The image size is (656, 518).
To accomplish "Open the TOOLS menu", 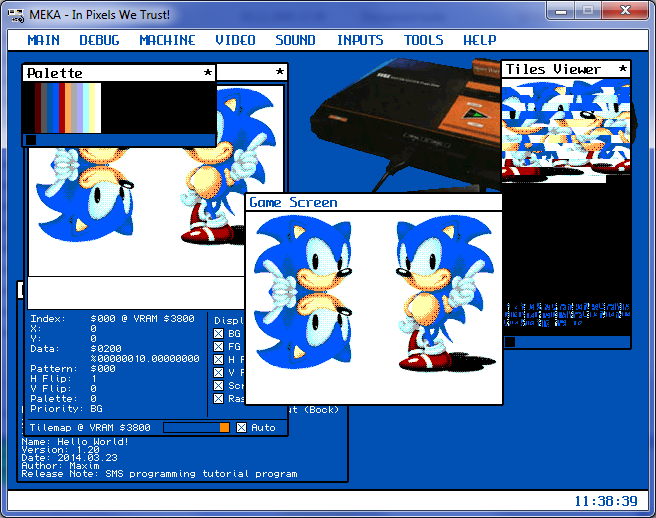I will (x=423, y=40).
